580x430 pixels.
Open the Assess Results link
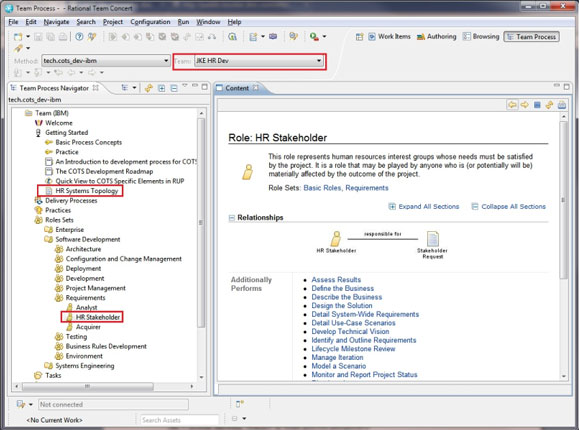[336, 280]
